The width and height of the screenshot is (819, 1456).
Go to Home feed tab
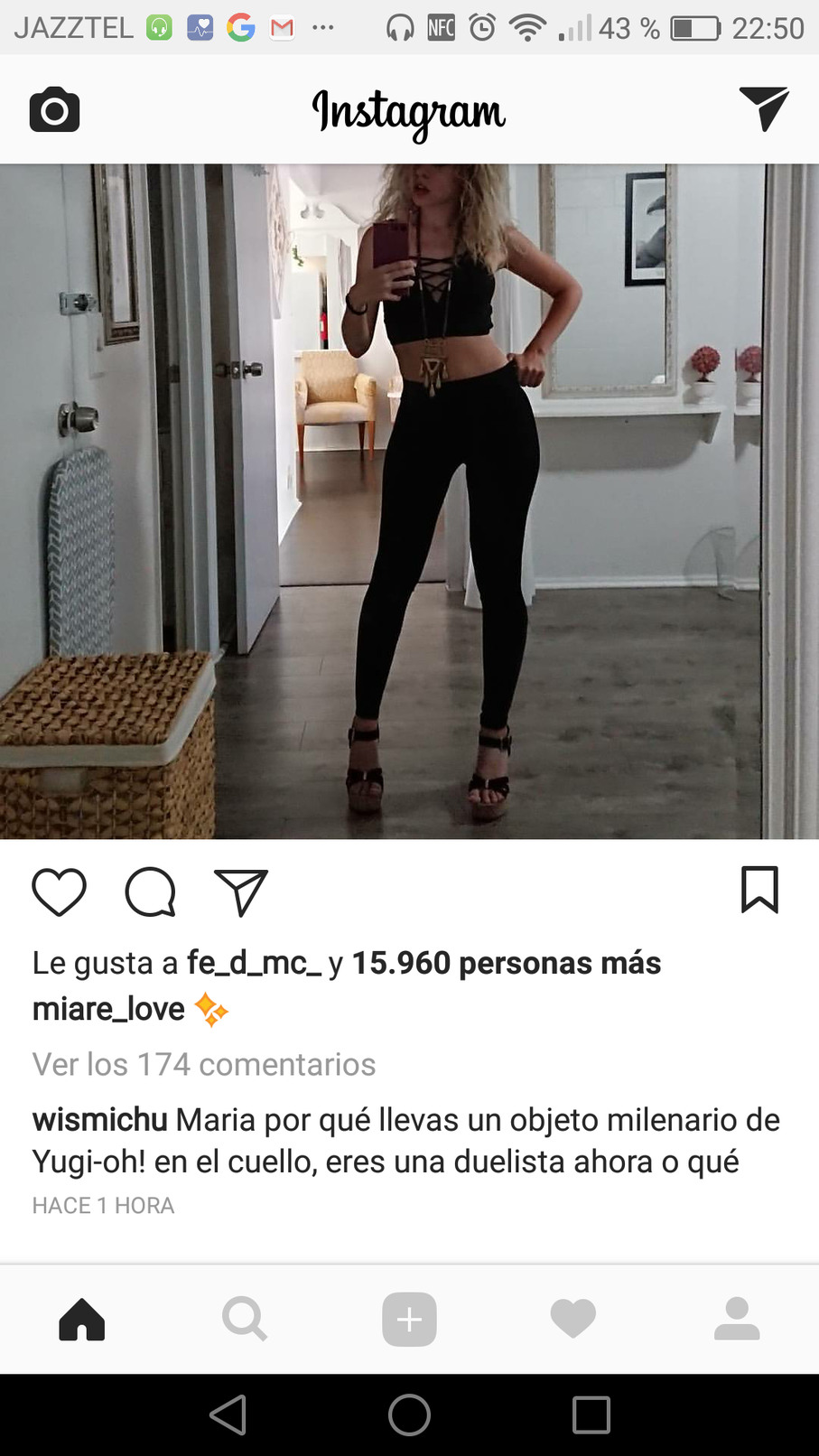82,1319
